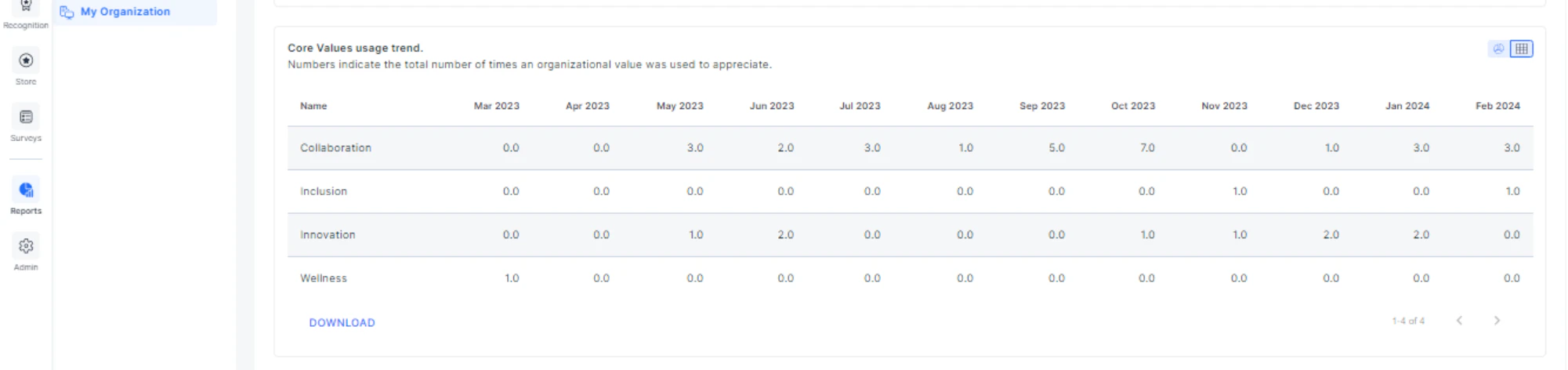
Task: Click Inclusion's Nov 2023 value 1.0
Action: point(1240,191)
